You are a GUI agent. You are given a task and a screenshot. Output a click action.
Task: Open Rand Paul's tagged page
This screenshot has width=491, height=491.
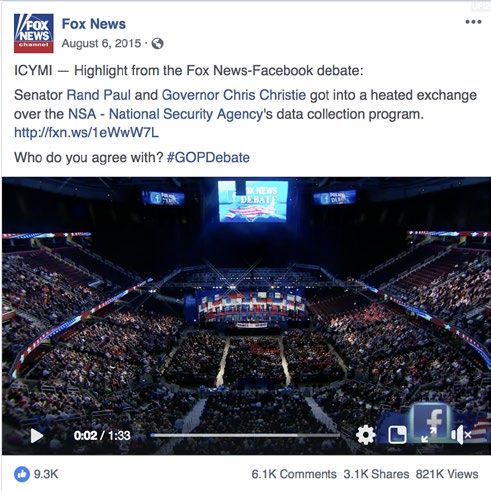pos(99,95)
